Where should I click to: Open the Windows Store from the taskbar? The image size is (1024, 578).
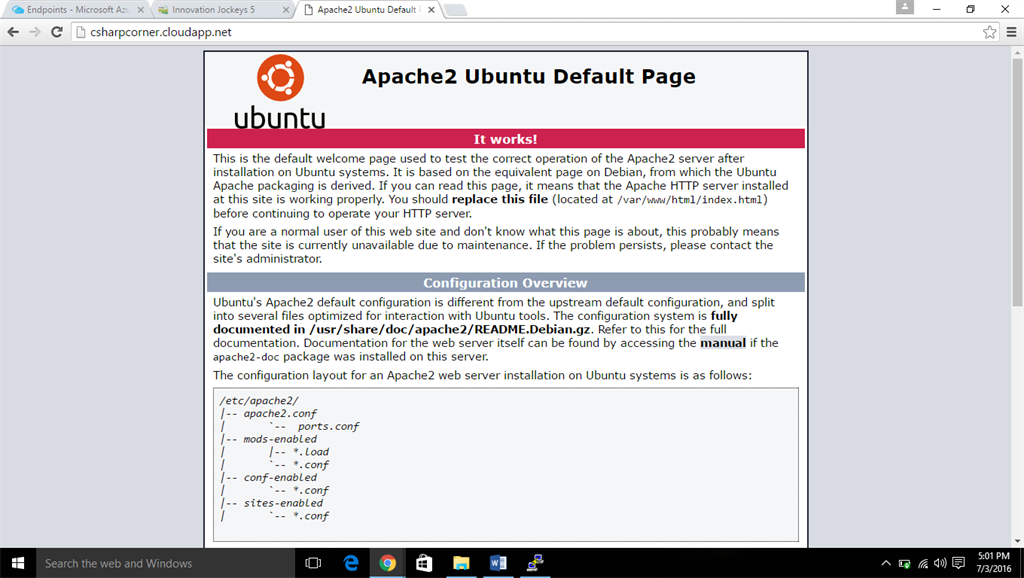424,563
